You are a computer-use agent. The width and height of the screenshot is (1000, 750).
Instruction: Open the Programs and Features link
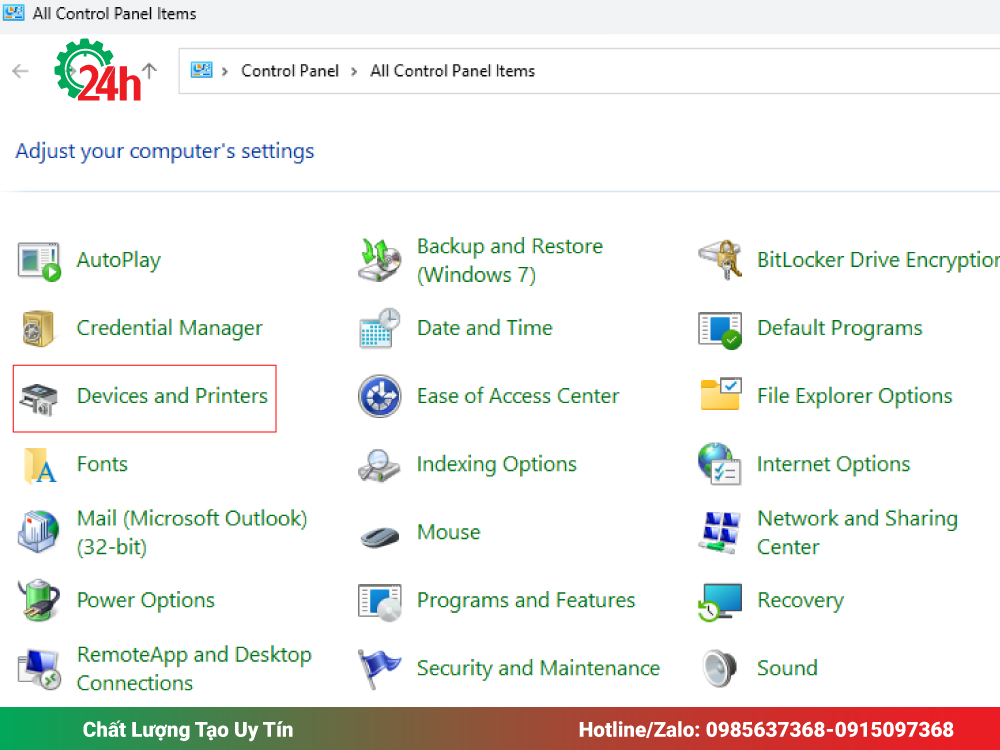(526, 600)
